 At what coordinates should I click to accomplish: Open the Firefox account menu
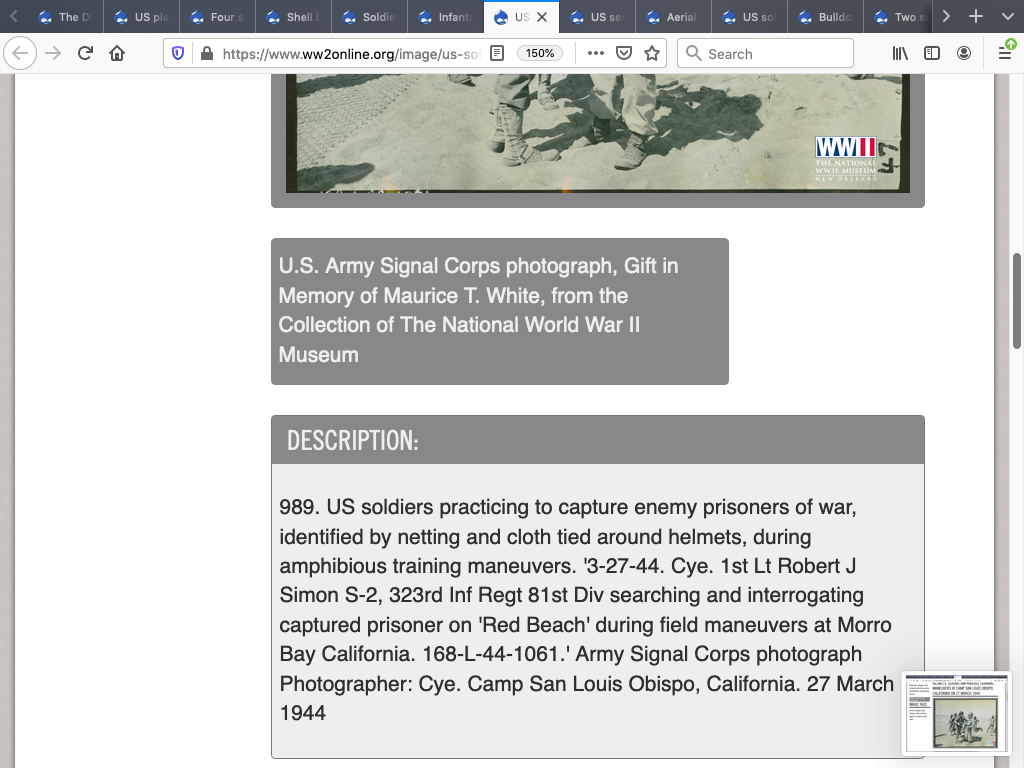click(964, 54)
